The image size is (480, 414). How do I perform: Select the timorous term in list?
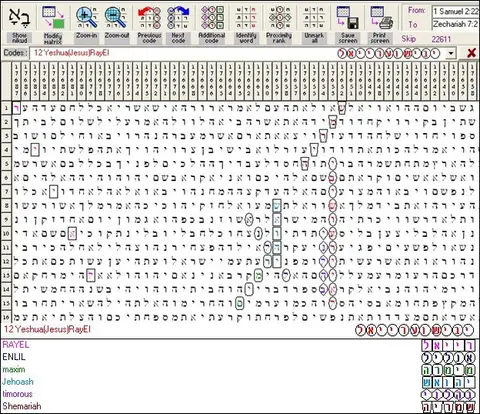click(x=17, y=394)
